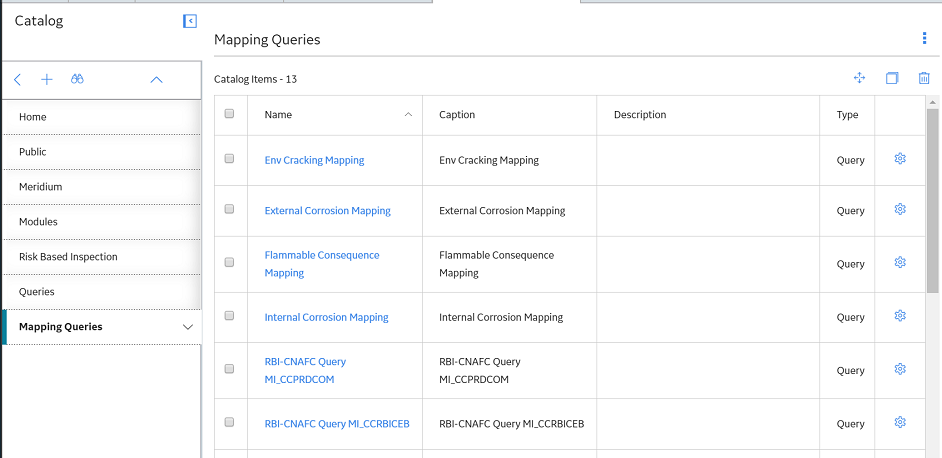Sort by Name column arrow
Image resolution: width=942 pixels, height=458 pixels.
[x=409, y=114]
